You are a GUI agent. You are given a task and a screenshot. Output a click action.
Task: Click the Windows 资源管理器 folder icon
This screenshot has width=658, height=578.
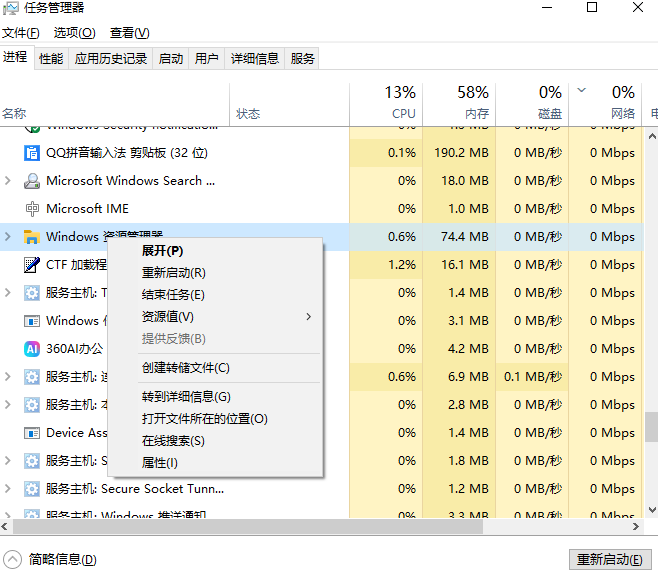(32, 237)
